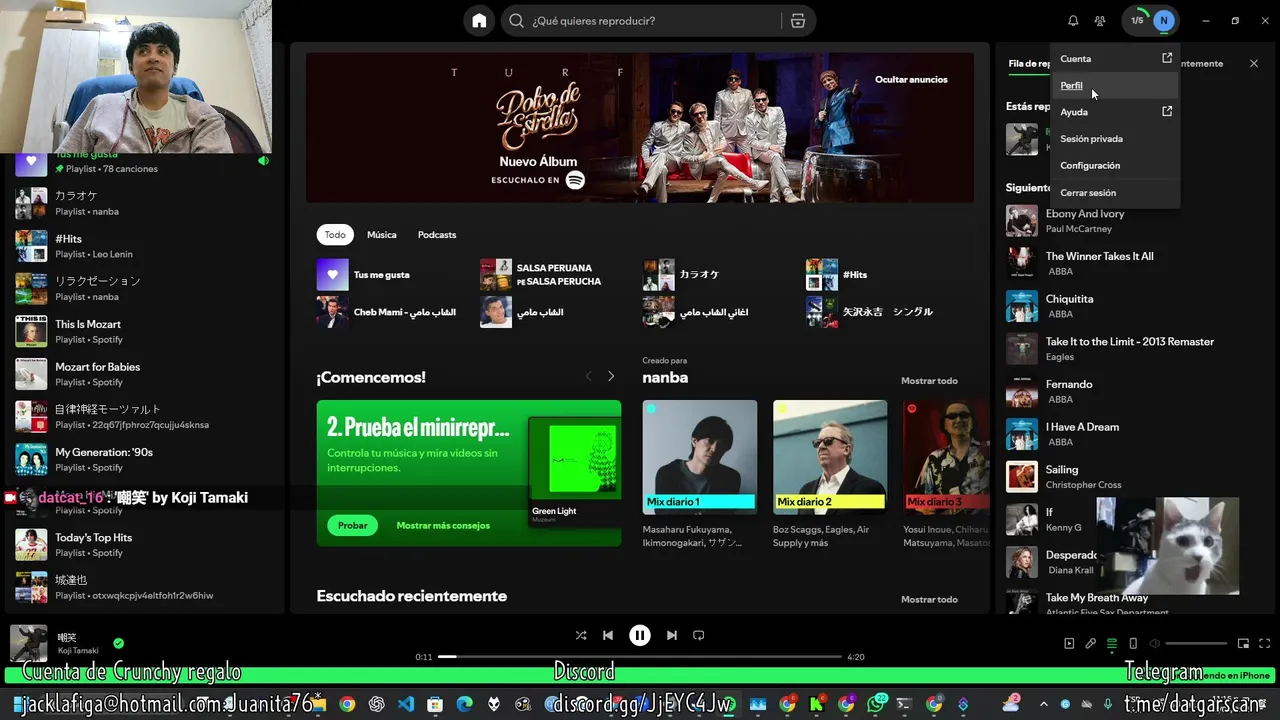Select the Fila de reproducción tab

1028,63
